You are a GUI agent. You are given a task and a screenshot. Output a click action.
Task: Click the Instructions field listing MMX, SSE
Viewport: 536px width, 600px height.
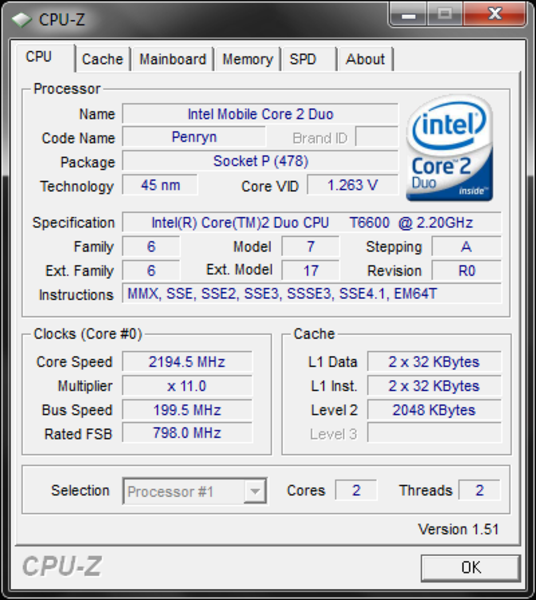point(312,294)
